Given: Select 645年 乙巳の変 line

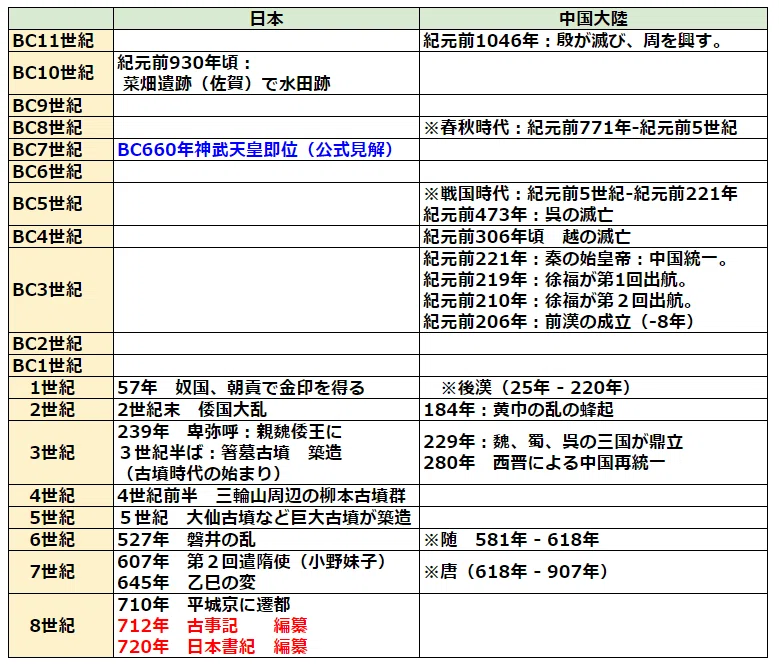Looking at the screenshot, I should [186, 583].
